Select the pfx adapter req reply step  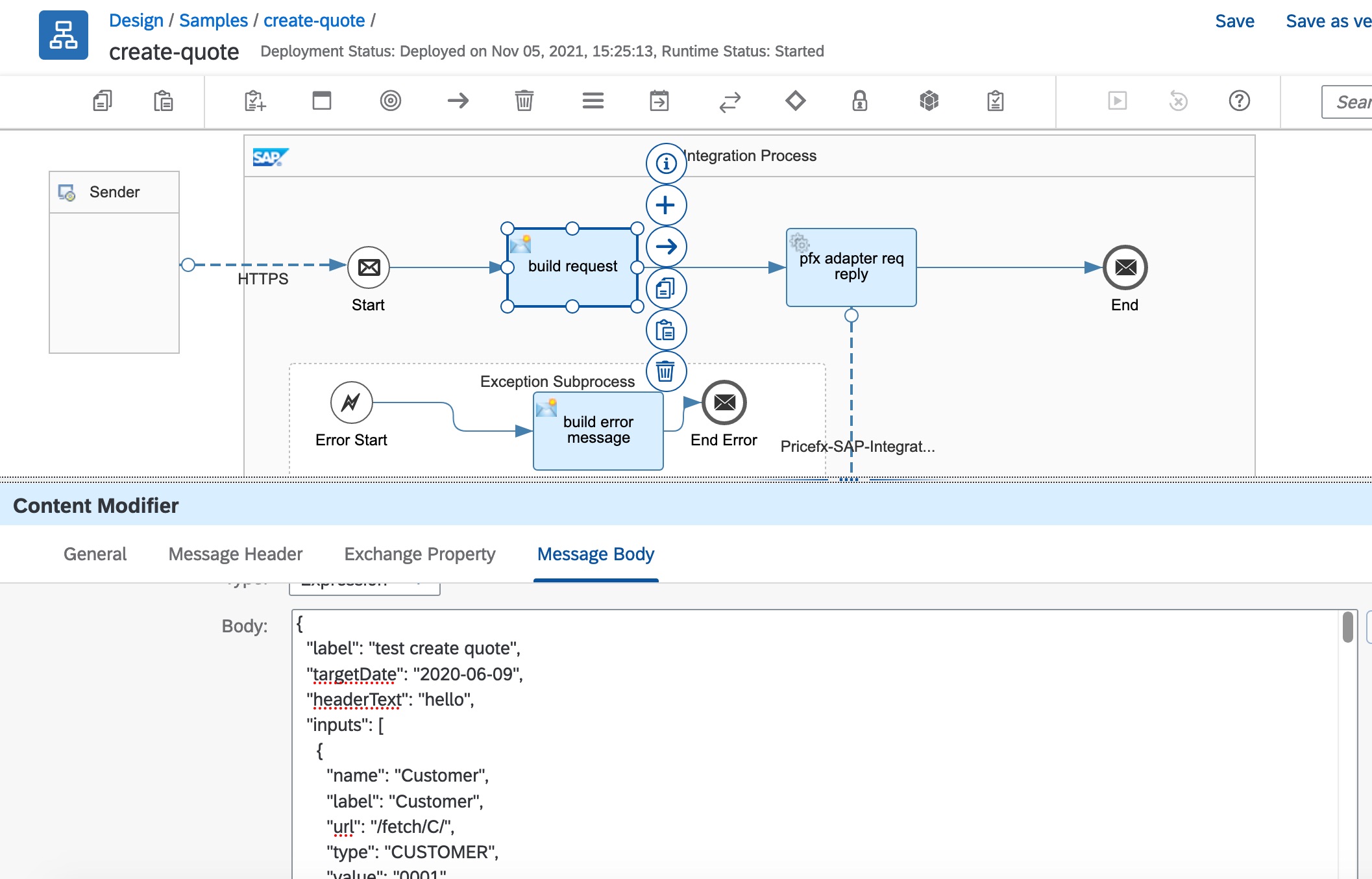pyautogui.click(x=851, y=267)
